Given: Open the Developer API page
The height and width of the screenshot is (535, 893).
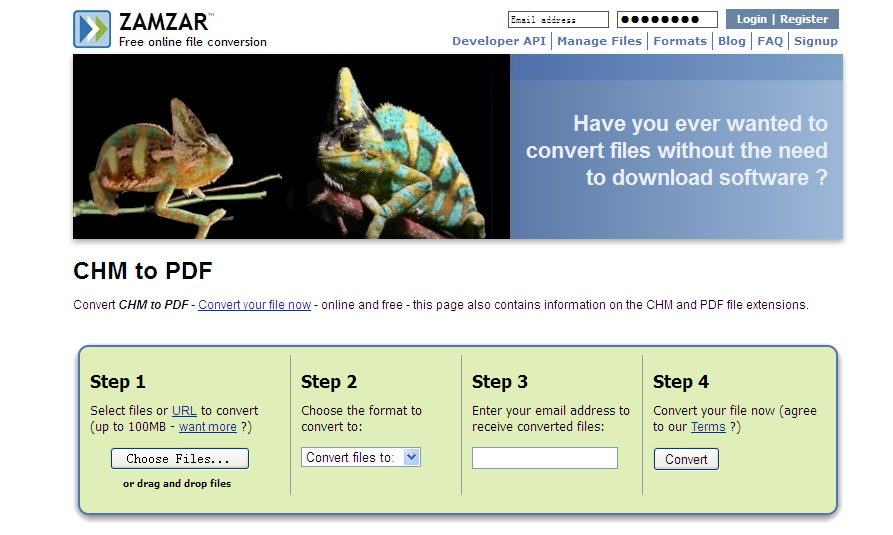Looking at the screenshot, I should tap(499, 41).
